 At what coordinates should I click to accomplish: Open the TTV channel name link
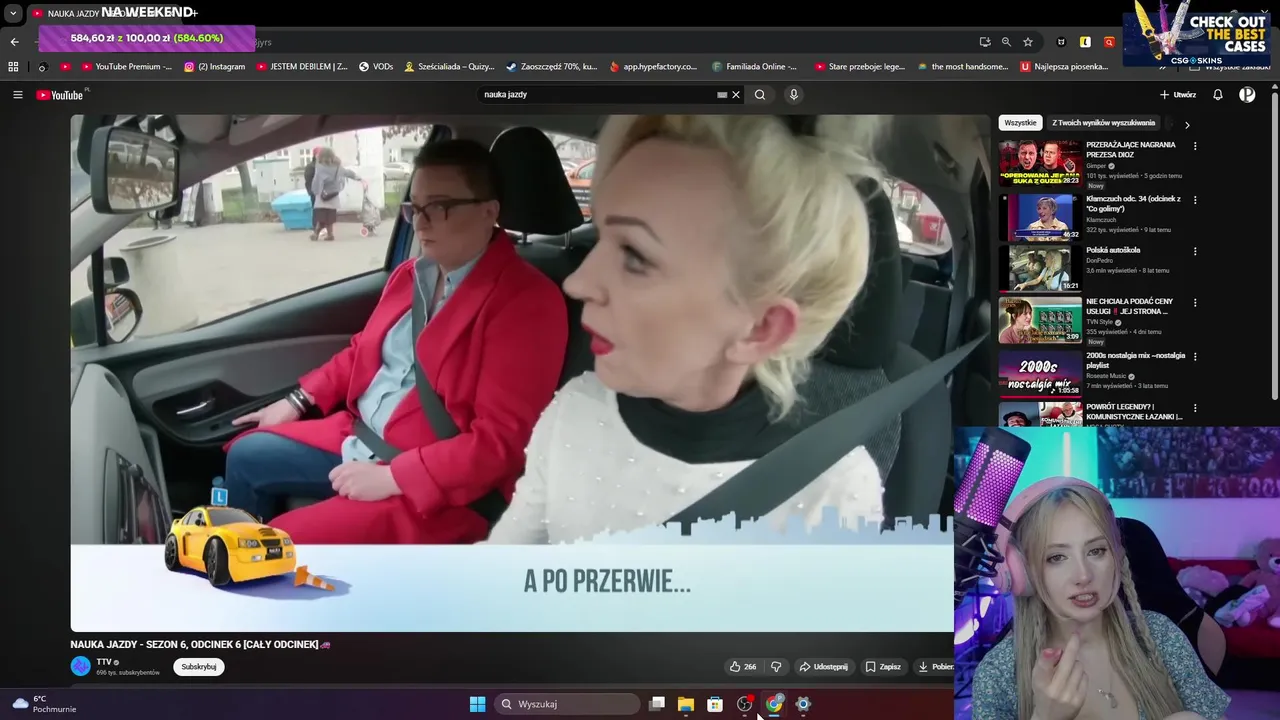coord(104,662)
